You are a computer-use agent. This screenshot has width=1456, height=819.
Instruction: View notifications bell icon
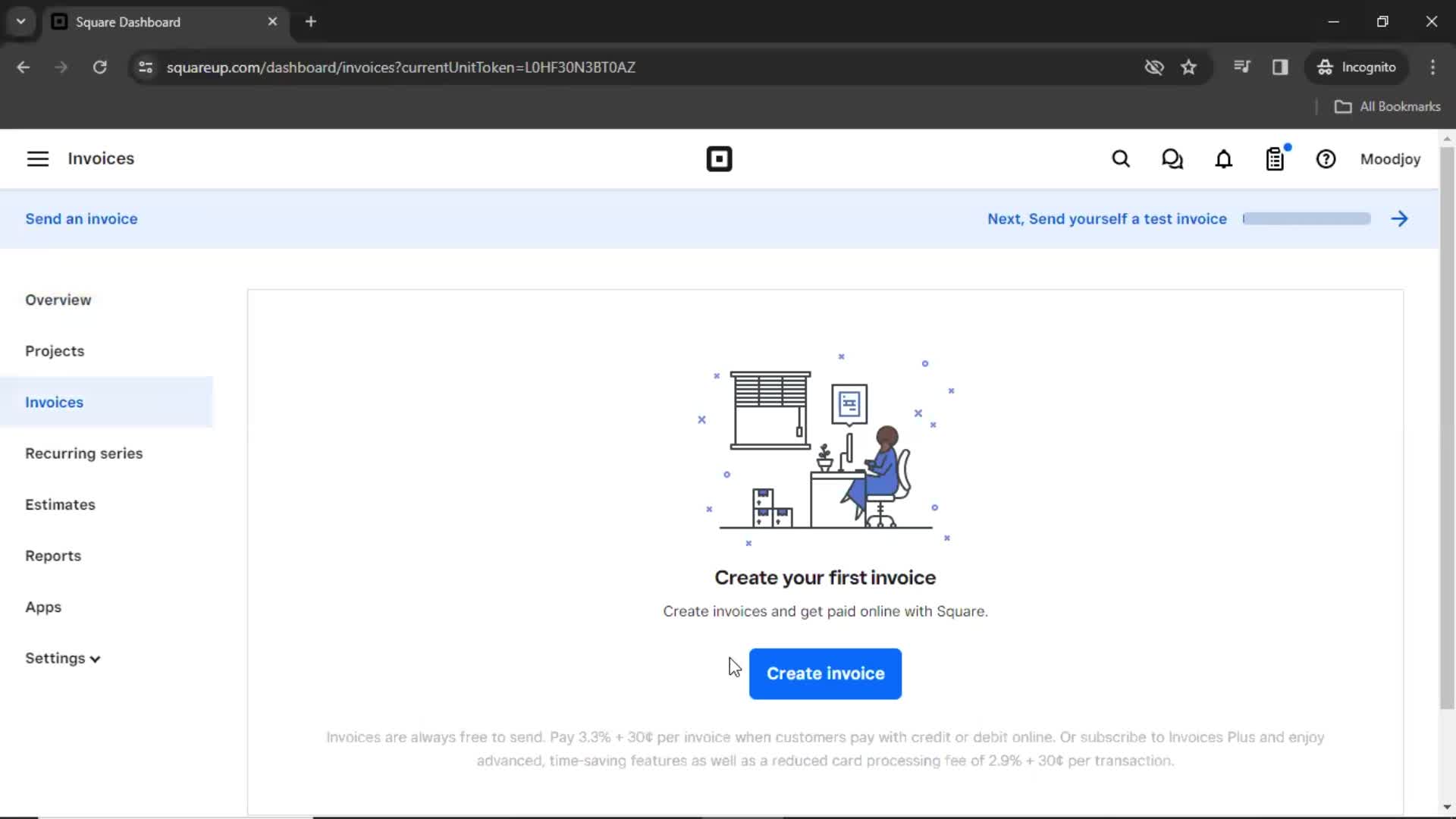click(1223, 159)
